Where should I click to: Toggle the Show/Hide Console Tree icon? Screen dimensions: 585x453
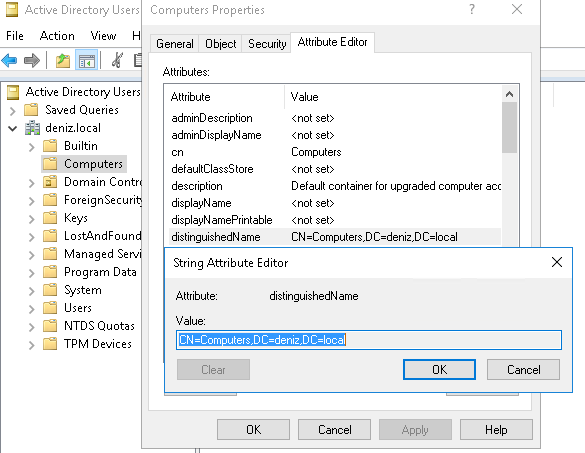(87, 60)
